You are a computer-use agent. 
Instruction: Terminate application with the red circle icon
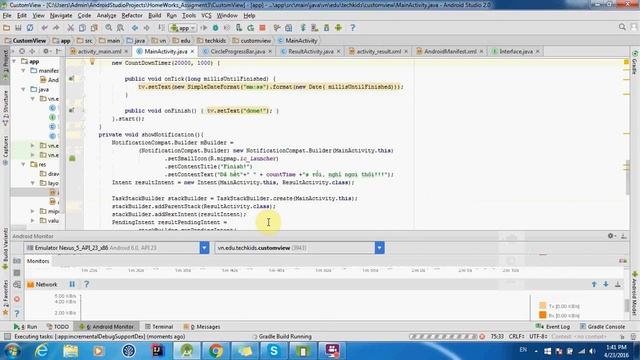[17, 299]
